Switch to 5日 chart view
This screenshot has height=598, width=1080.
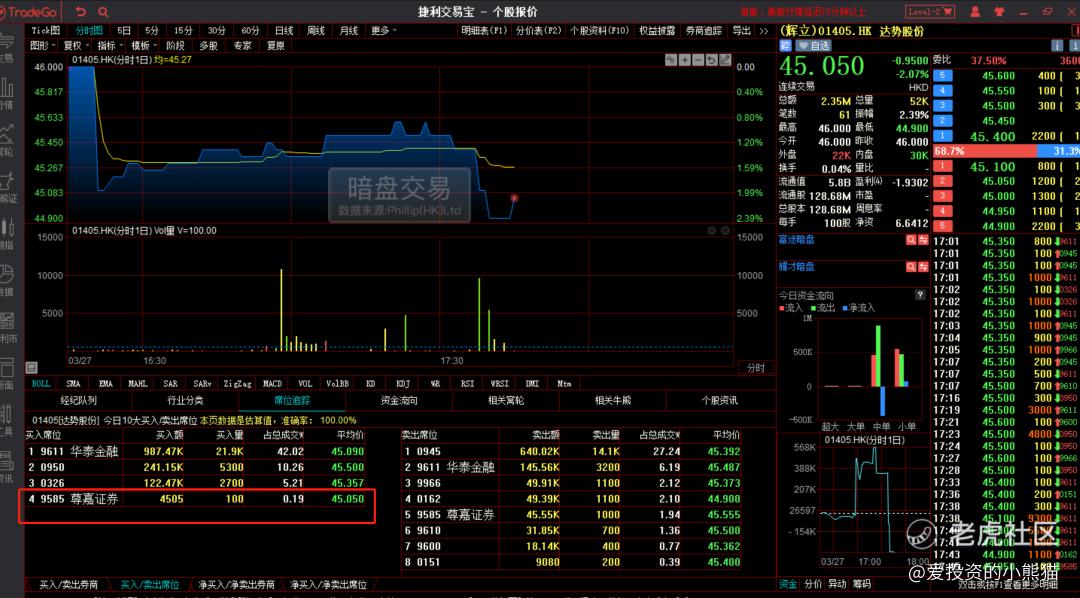124,30
